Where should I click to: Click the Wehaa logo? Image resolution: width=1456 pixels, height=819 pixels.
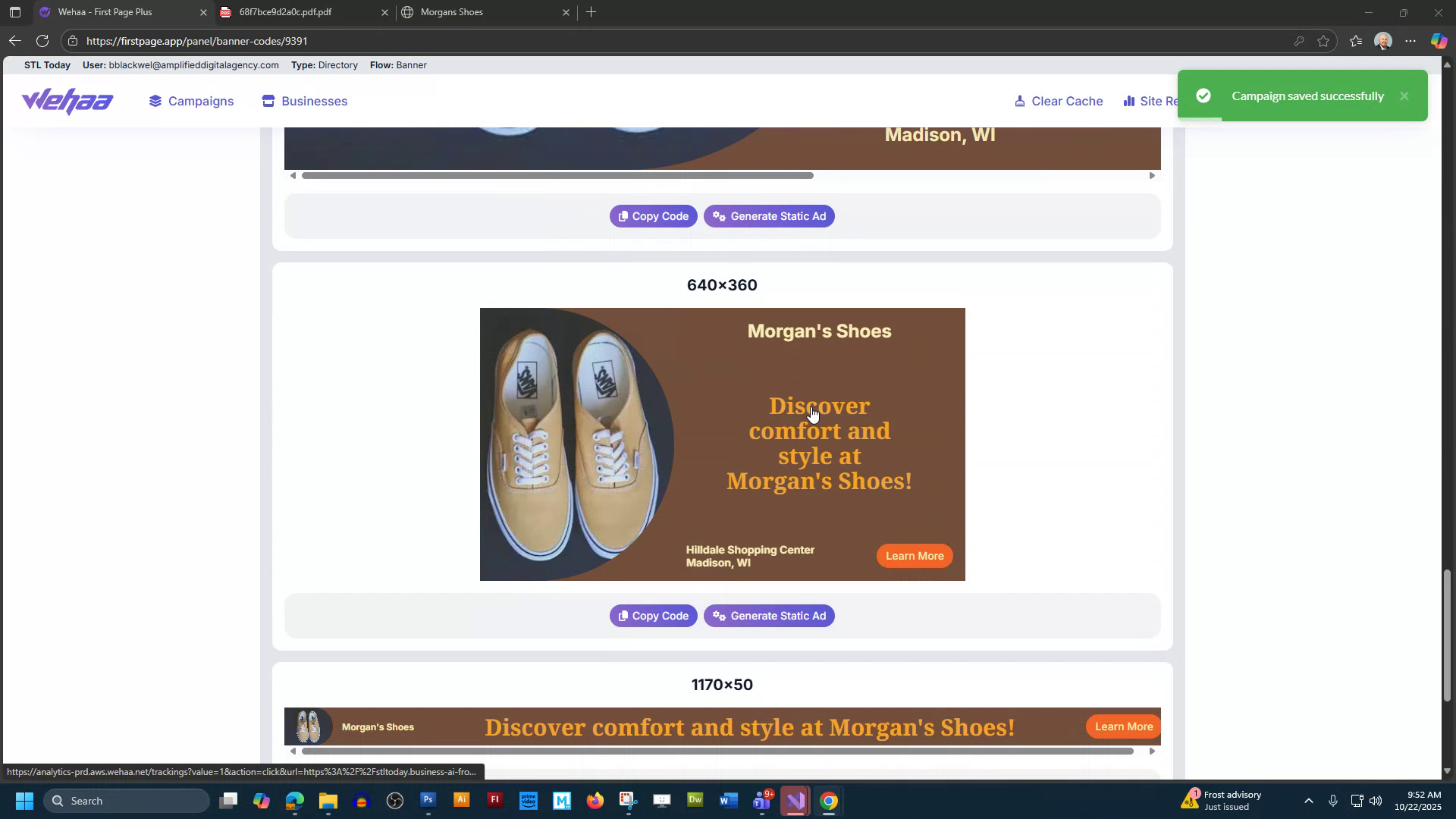tap(67, 101)
